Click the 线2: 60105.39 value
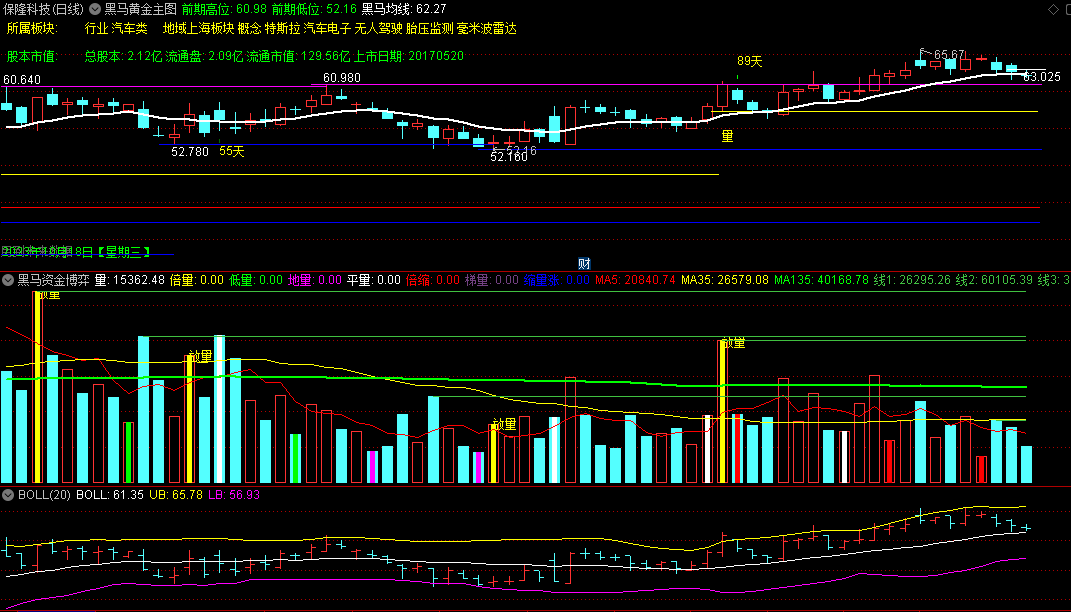Screen dimensions: 1071x612 coord(994,280)
